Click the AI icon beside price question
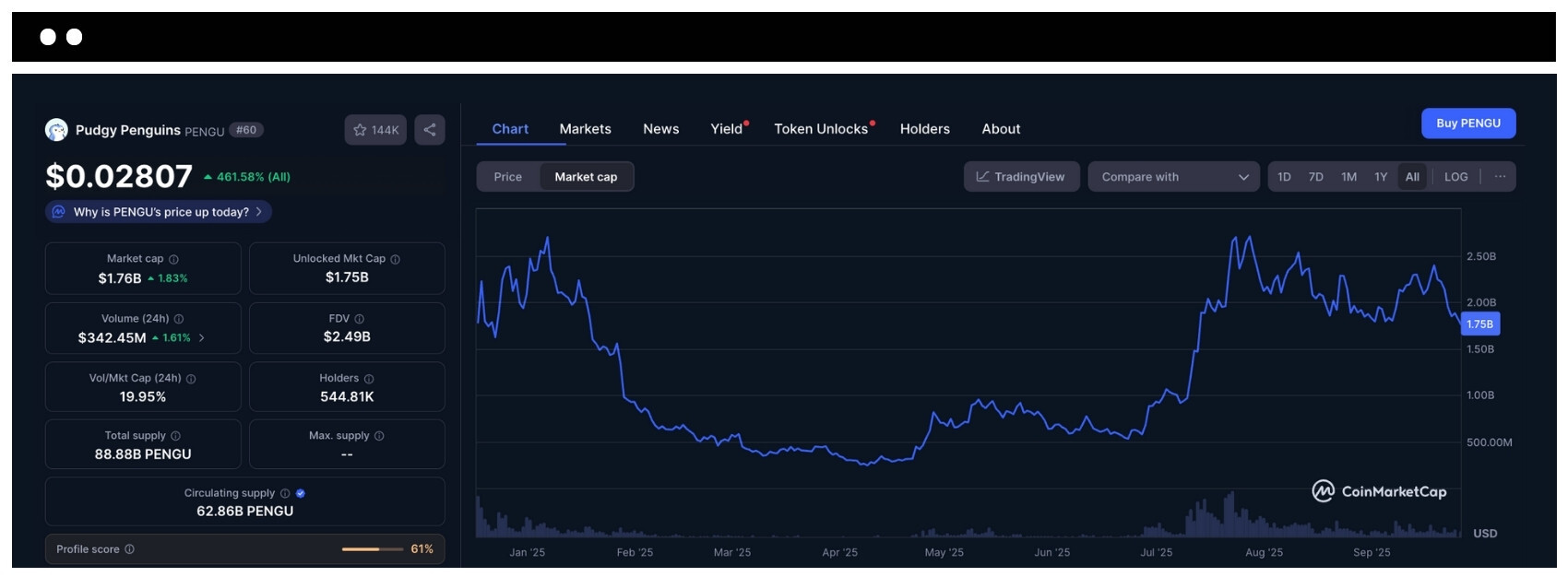The width and height of the screenshot is (1568, 577). (x=59, y=212)
